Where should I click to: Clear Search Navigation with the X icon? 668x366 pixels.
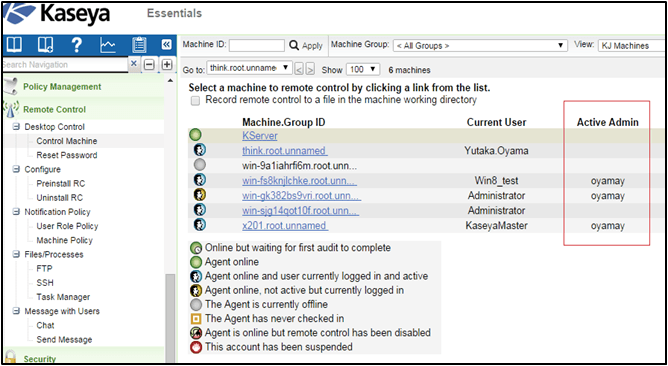133,64
